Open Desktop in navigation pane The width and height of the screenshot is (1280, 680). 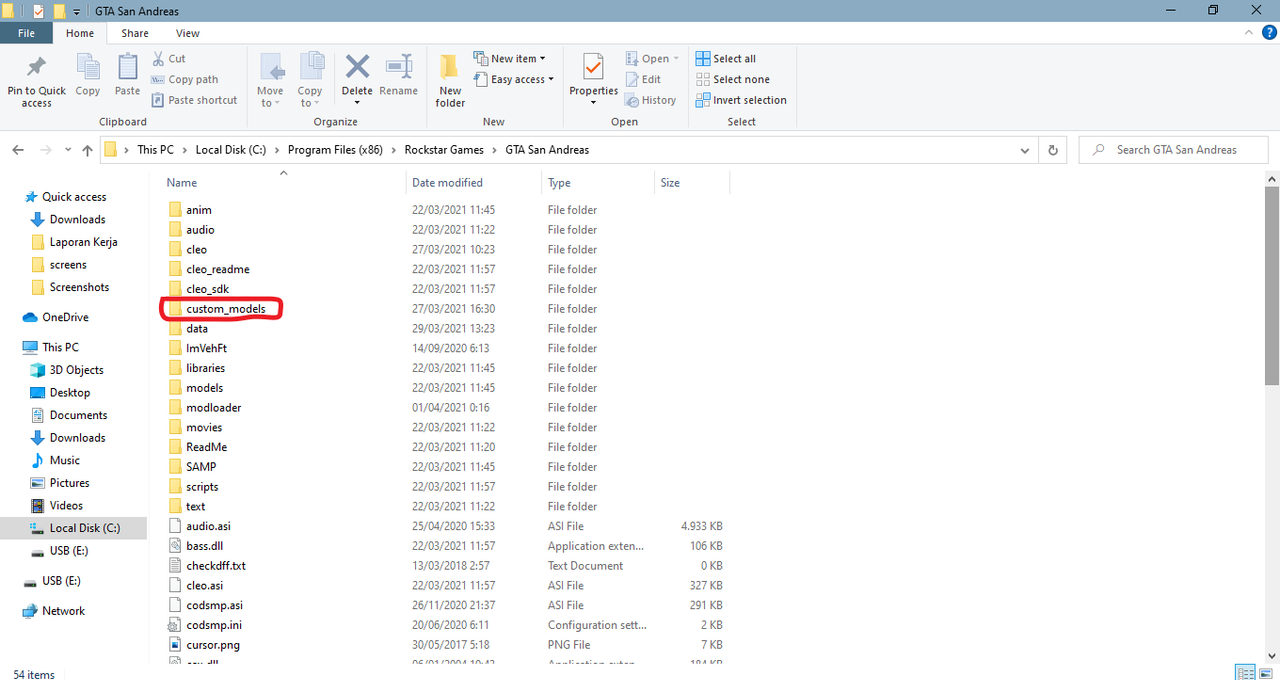[x=70, y=393]
